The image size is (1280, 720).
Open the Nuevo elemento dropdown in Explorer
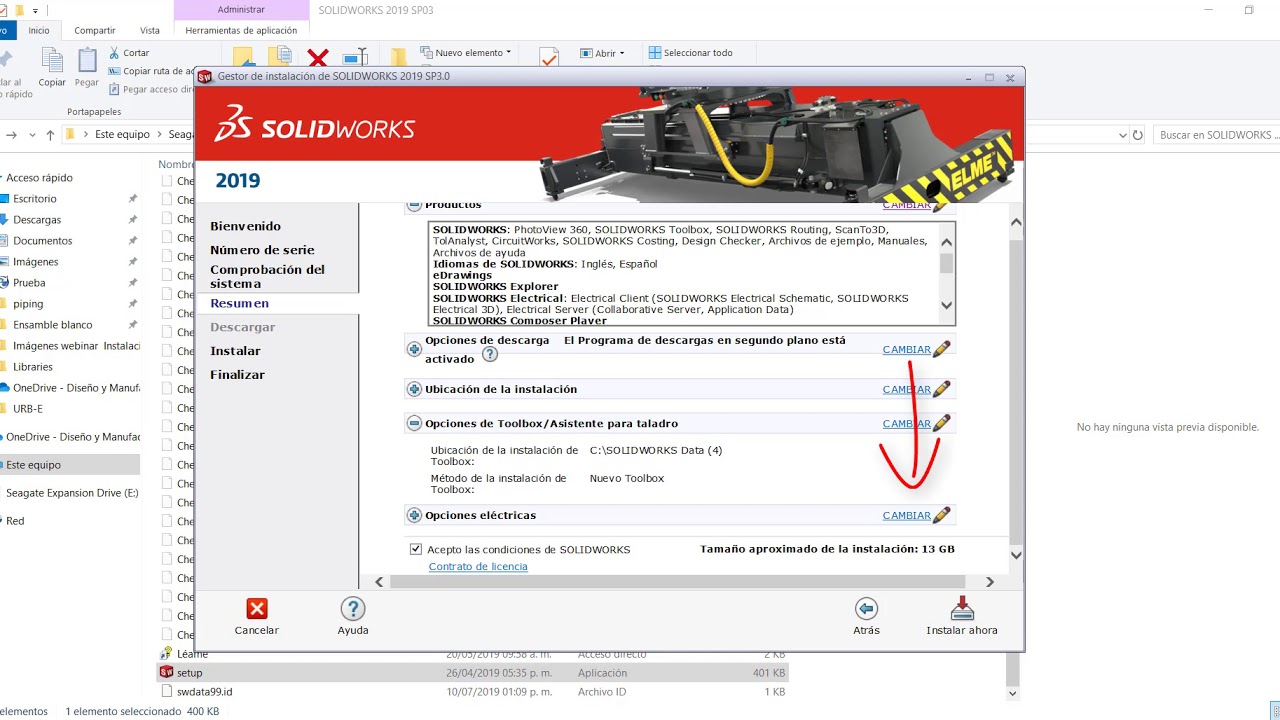coord(466,52)
